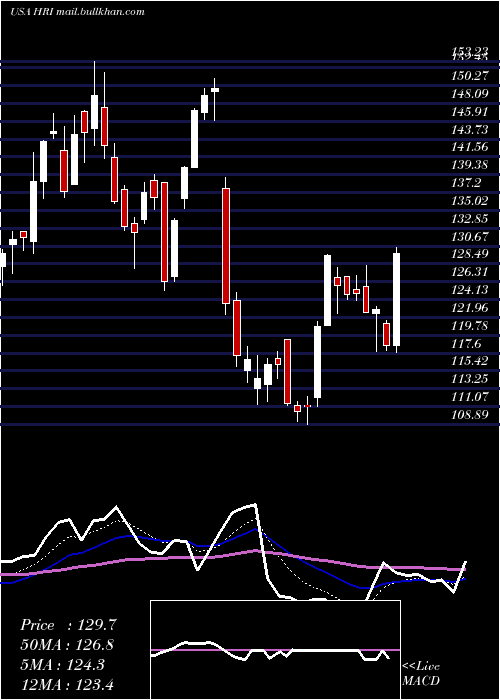Click the 'USA HRI mail.bullkhan.com' header text
This screenshot has width=500, height=700.
tap(78, 12)
